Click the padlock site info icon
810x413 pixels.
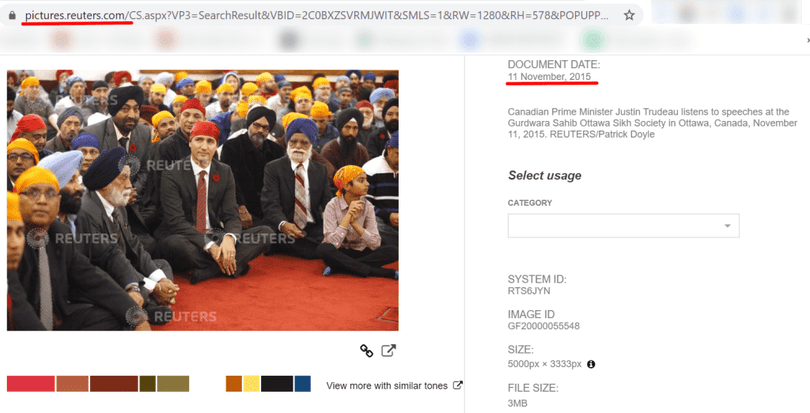coord(13,16)
